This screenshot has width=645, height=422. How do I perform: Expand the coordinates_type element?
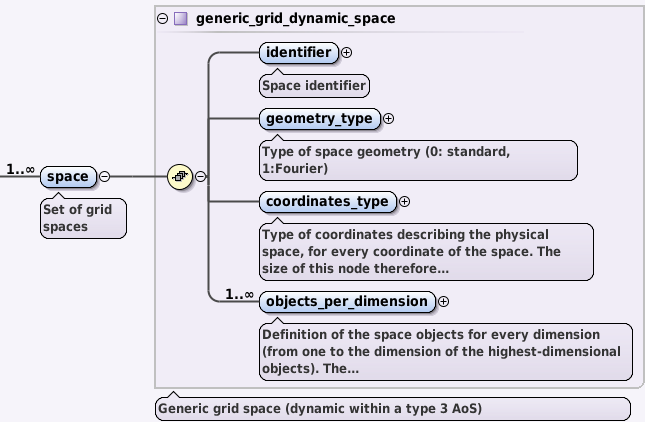point(405,201)
